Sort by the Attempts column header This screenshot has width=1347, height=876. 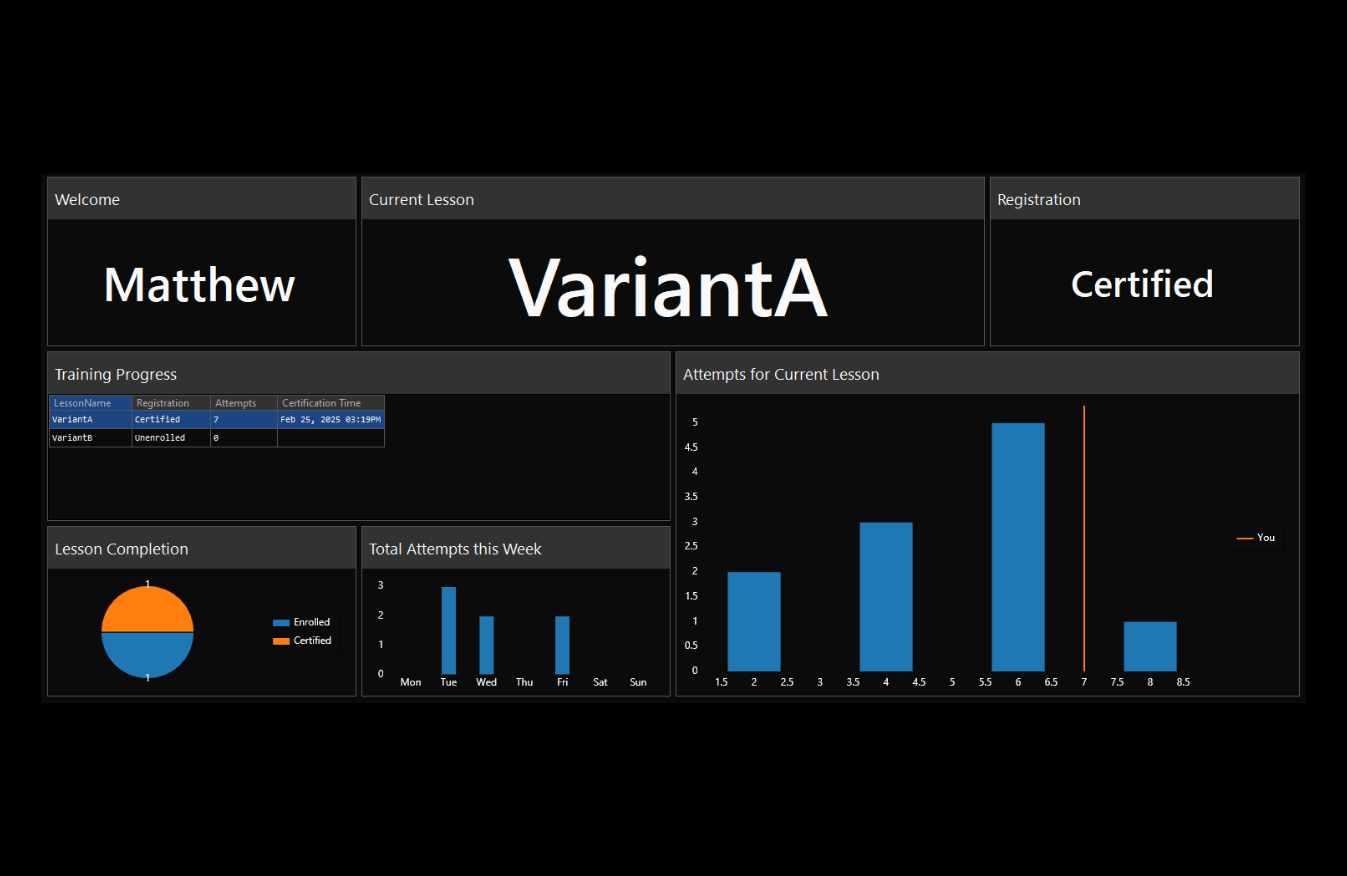coord(244,403)
